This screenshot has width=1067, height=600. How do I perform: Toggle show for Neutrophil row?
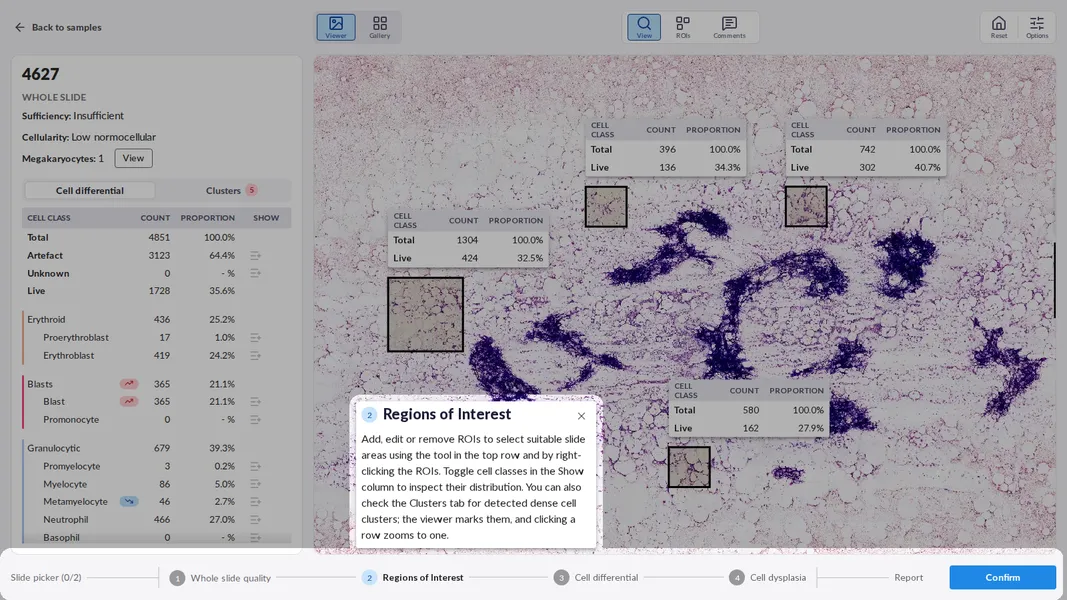pos(255,520)
